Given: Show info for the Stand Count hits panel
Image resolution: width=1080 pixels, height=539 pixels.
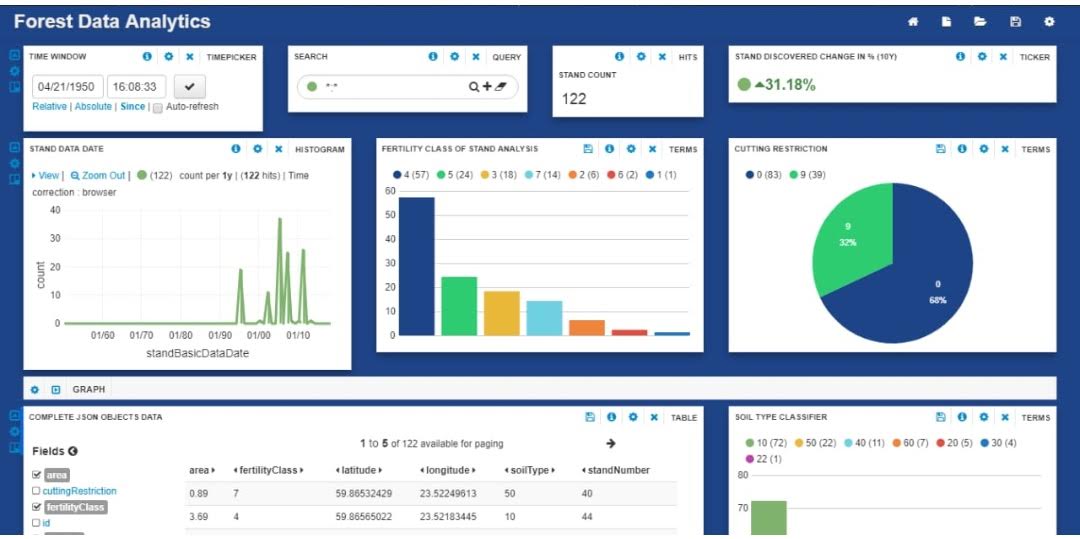Looking at the screenshot, I should (x=619, y=56).
